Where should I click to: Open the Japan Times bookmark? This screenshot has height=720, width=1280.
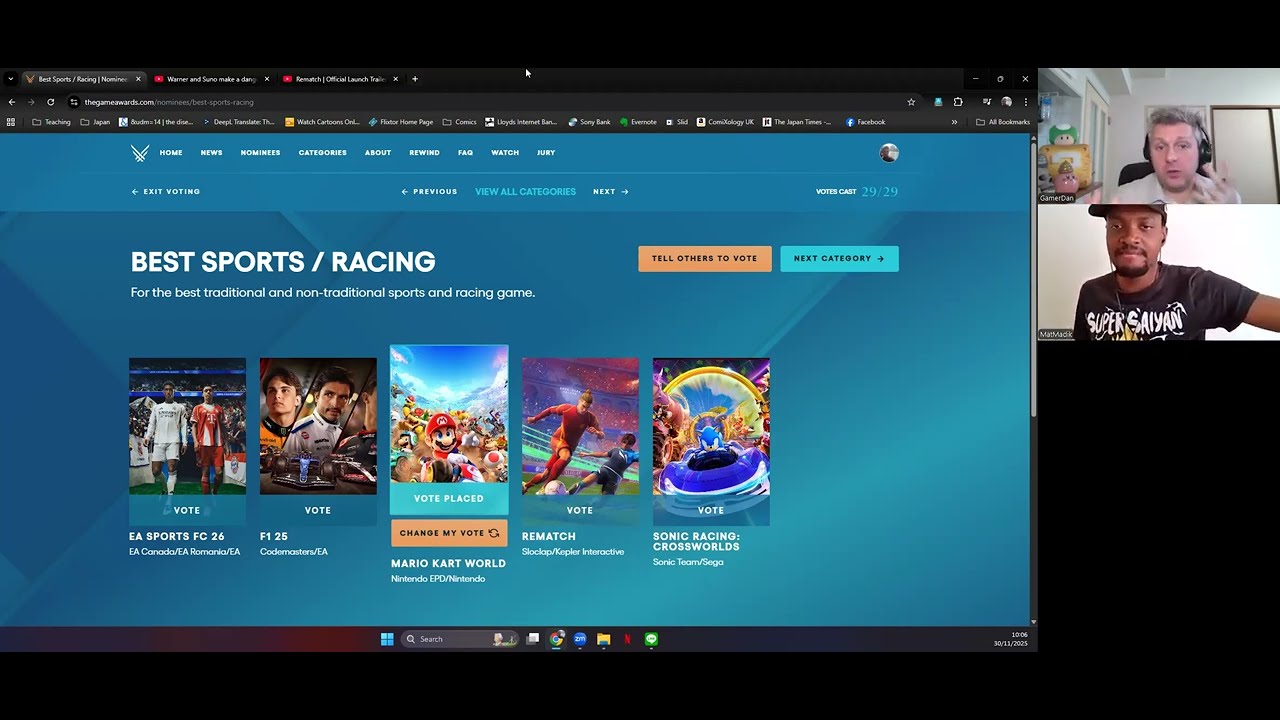click(x=797, y=122)
